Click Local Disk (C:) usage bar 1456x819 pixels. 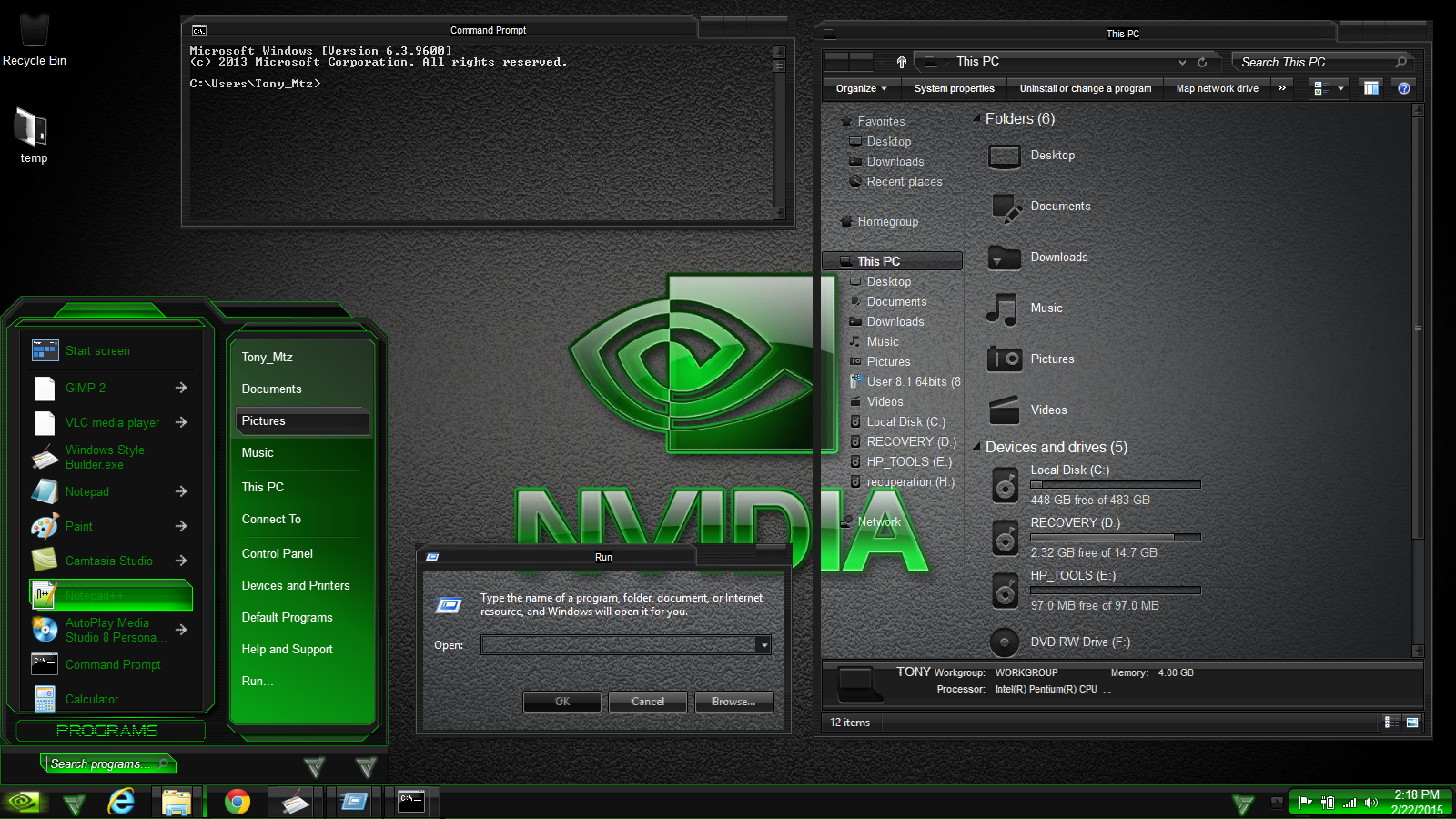pyautogui.click(x=1116, y=485)
